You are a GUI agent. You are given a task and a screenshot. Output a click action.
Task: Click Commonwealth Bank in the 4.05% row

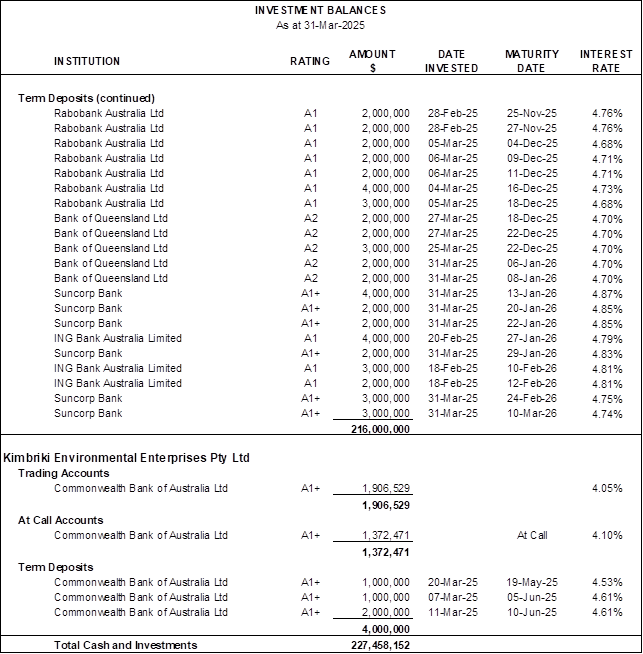(x=141, y=488)
